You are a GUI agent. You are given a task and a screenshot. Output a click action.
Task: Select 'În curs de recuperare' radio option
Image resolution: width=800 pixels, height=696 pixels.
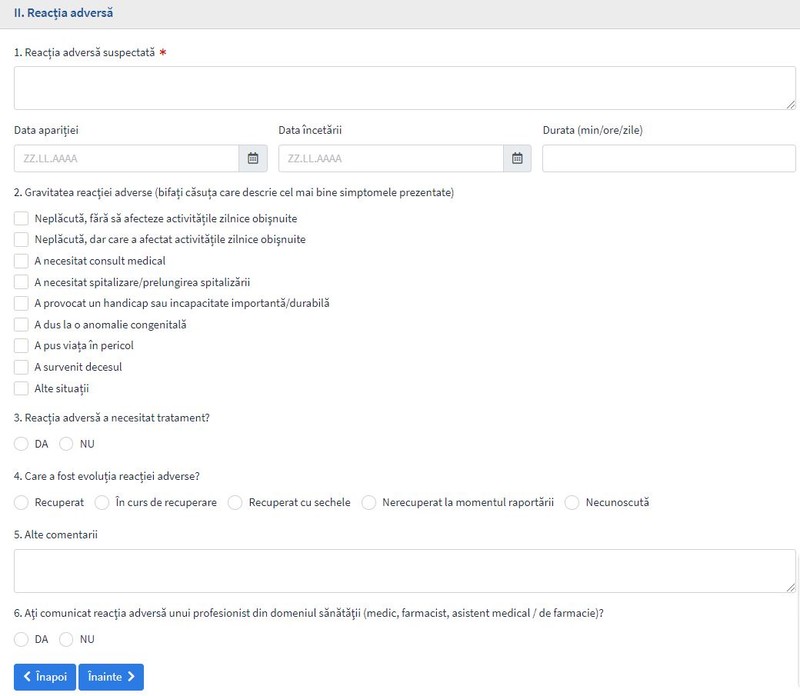tap(102, 502)
